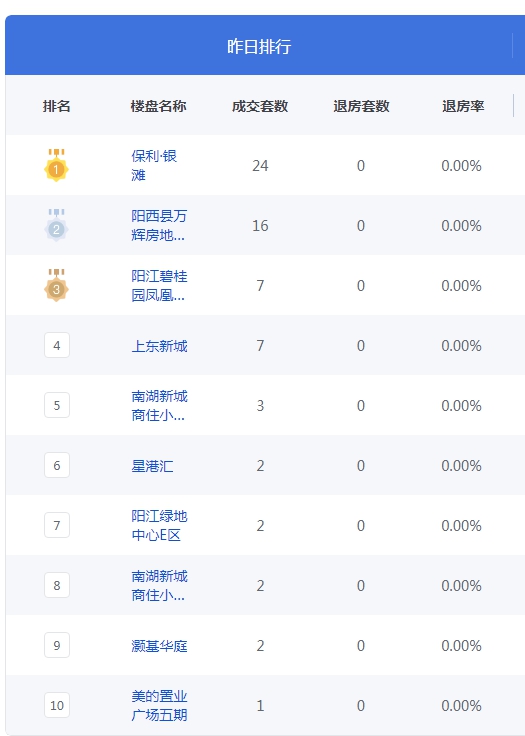This screenshot has height=736, width=525.
Task: Open the 星港汇 property link
Action: [152, 466]
